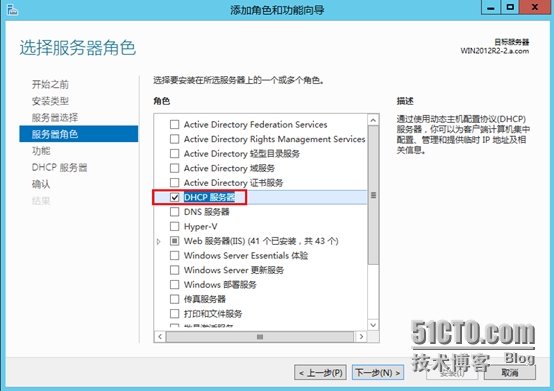Close the 添加角色和功能向导 window
The width and height of the screenshot is (554, 391).
(x=535, y=7)
